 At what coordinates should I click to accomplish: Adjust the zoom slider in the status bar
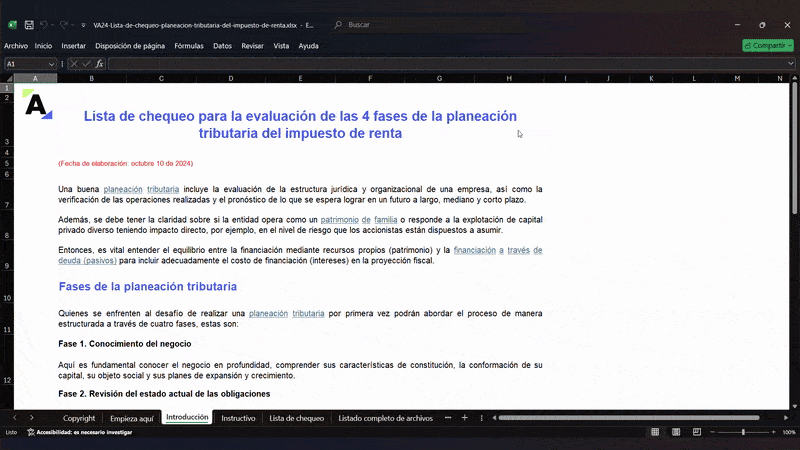point(743,432)
